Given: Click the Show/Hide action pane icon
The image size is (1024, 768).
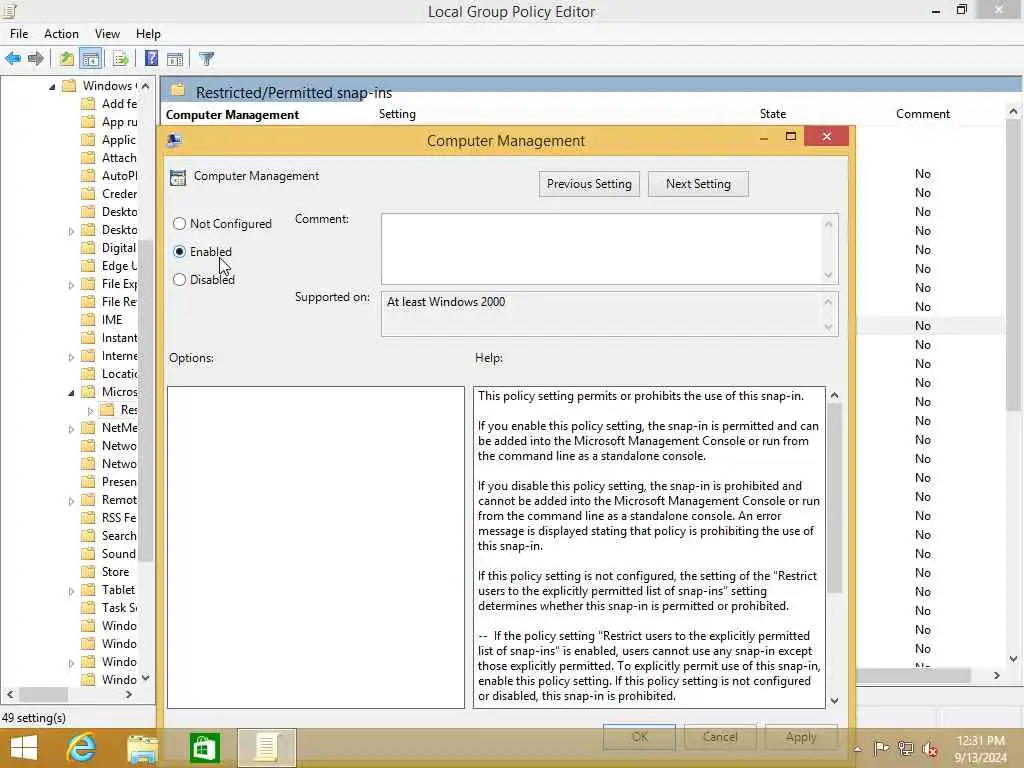Looking at the screenshot, I should 175,59.
